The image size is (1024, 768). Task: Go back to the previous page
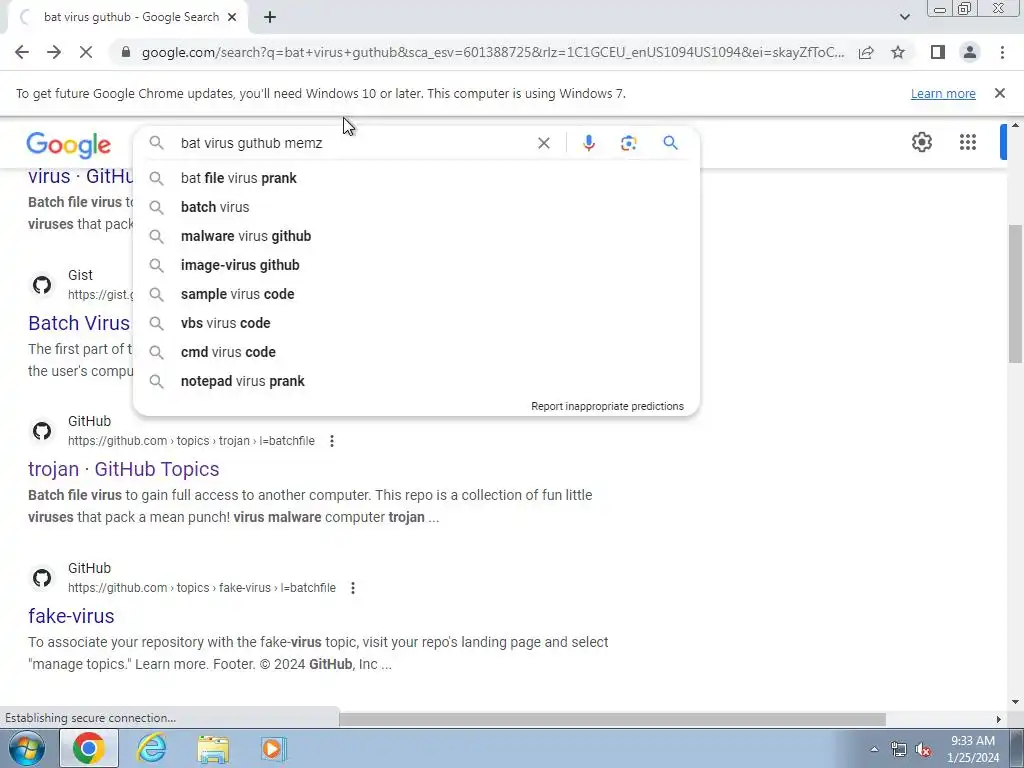(22, 52)
